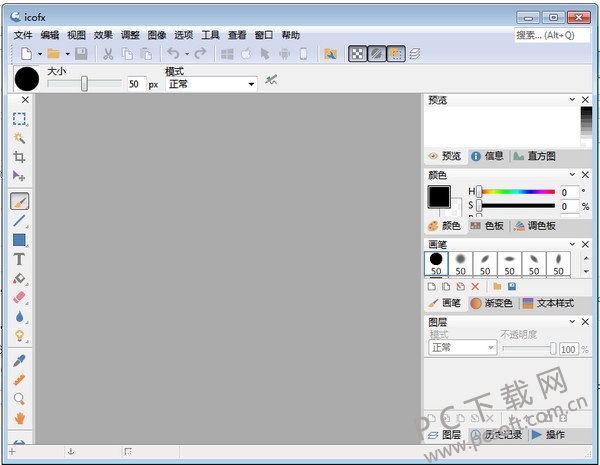This screenshot has height=465, width=600.
Task: Select the zoom magnifier tool
Action: (x=19, y=399)
